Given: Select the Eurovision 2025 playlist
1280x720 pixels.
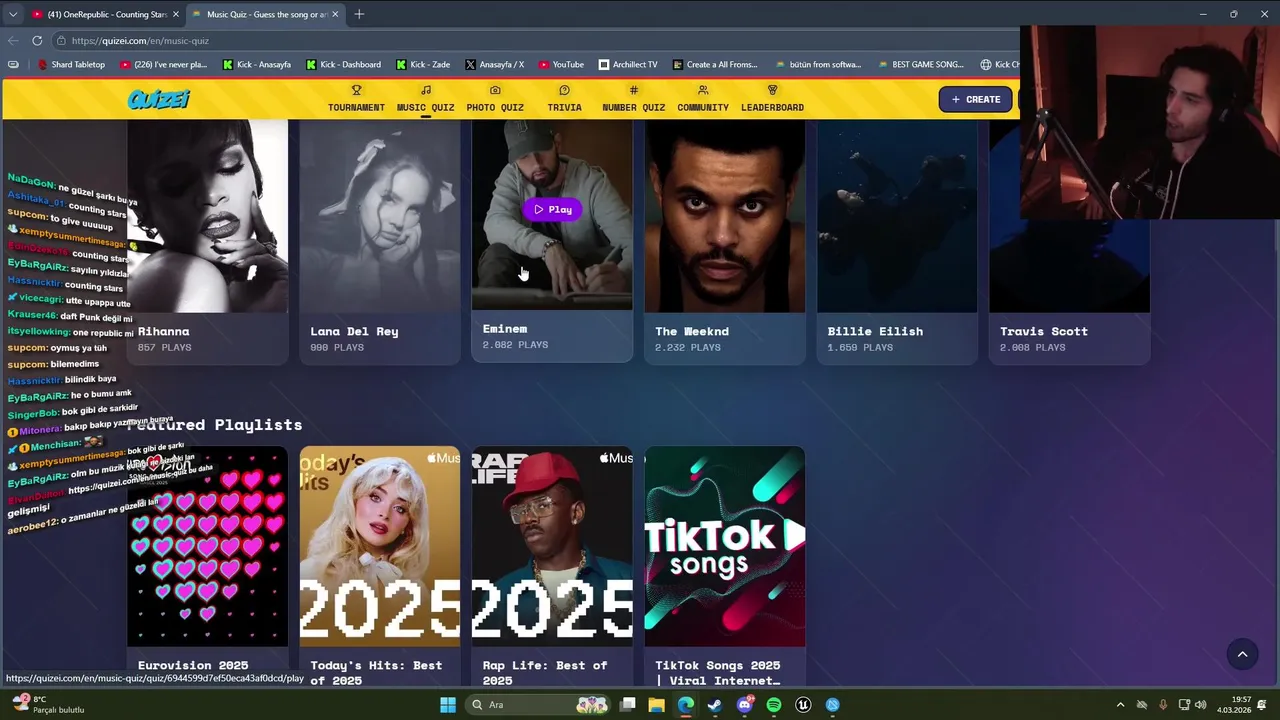Looking at the screenshot, I should pos(207,565).
